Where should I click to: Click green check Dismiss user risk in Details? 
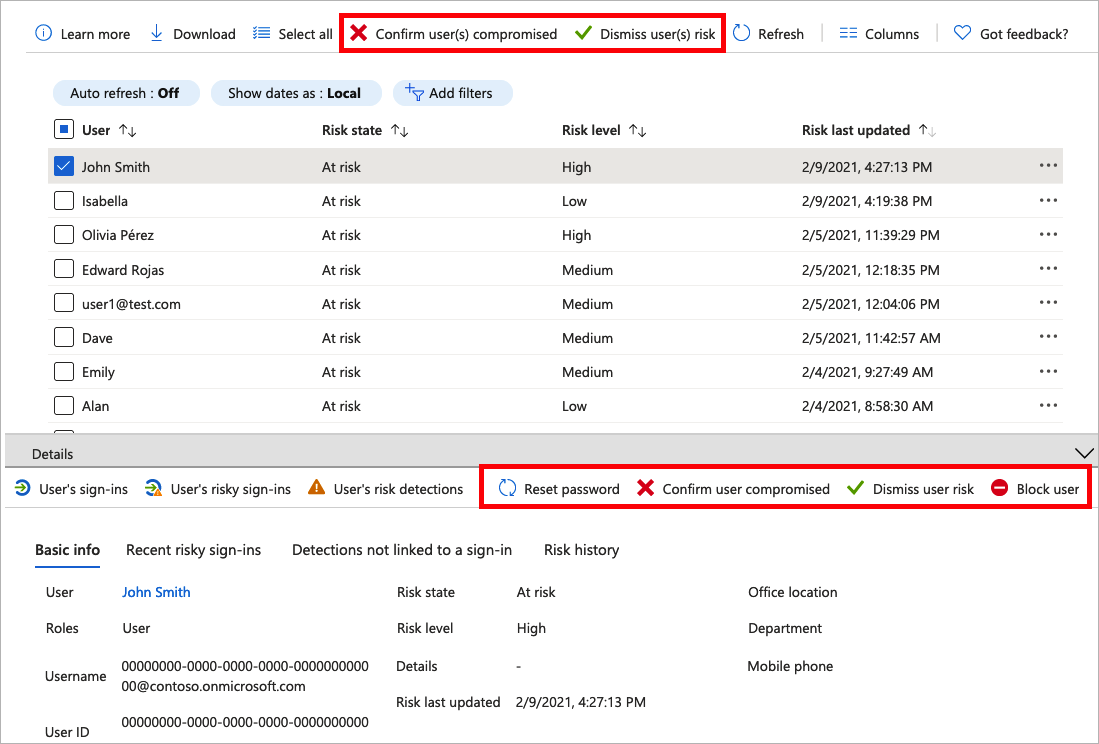tap(855, 488)
